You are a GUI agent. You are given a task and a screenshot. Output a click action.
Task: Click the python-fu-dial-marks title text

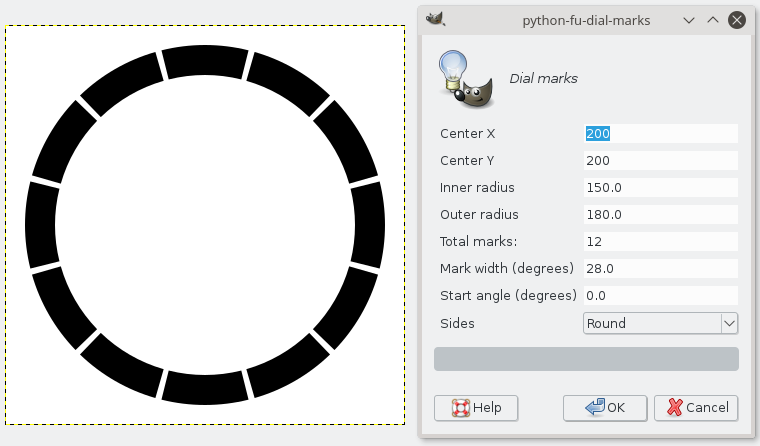pyautogui.click(x=586, y=21)
